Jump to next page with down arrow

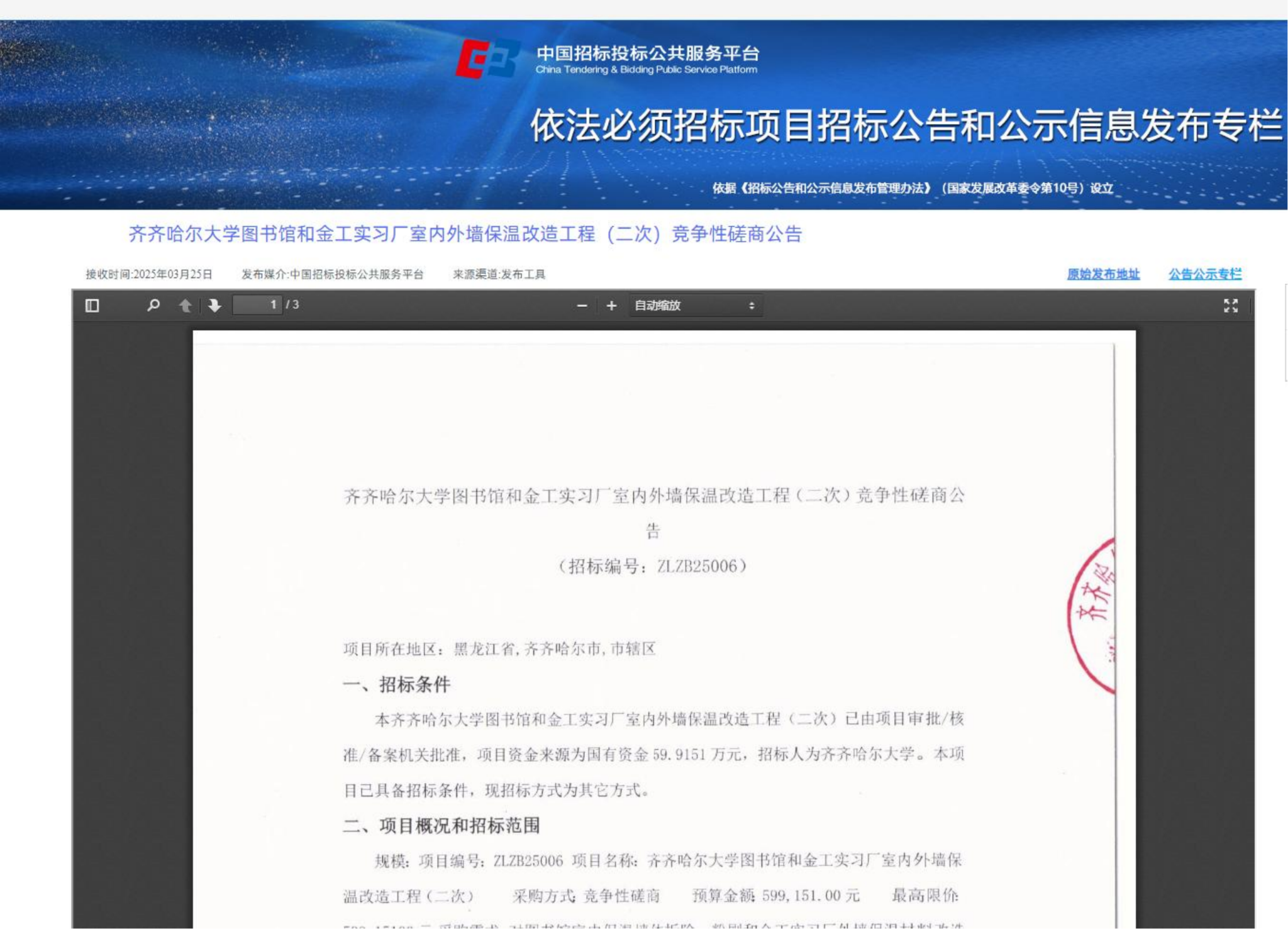(x=214, y=306)
